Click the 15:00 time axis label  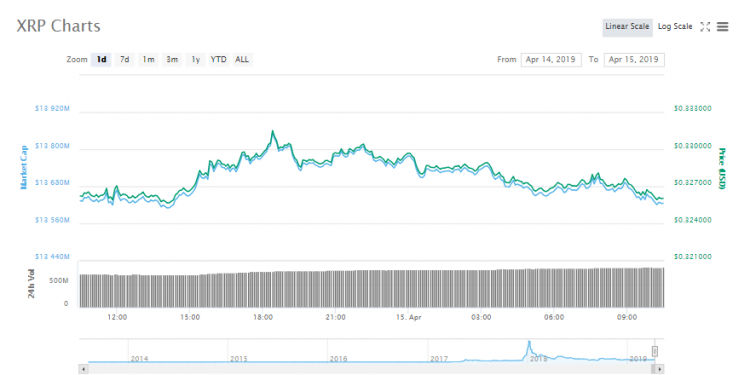(190, 317)
